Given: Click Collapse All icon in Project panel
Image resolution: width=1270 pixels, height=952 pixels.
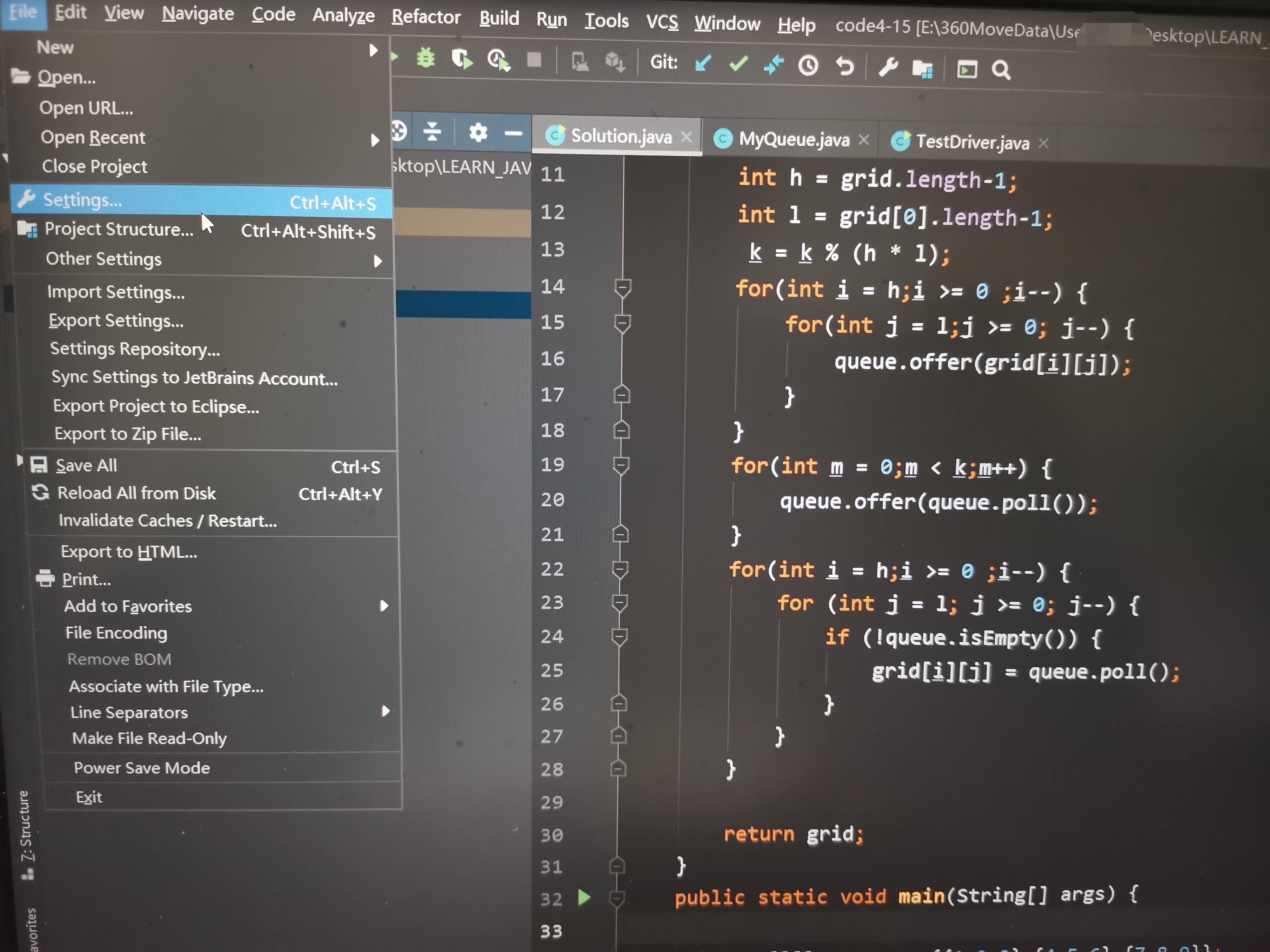Looking at the screenshot, I should point(432,131).
